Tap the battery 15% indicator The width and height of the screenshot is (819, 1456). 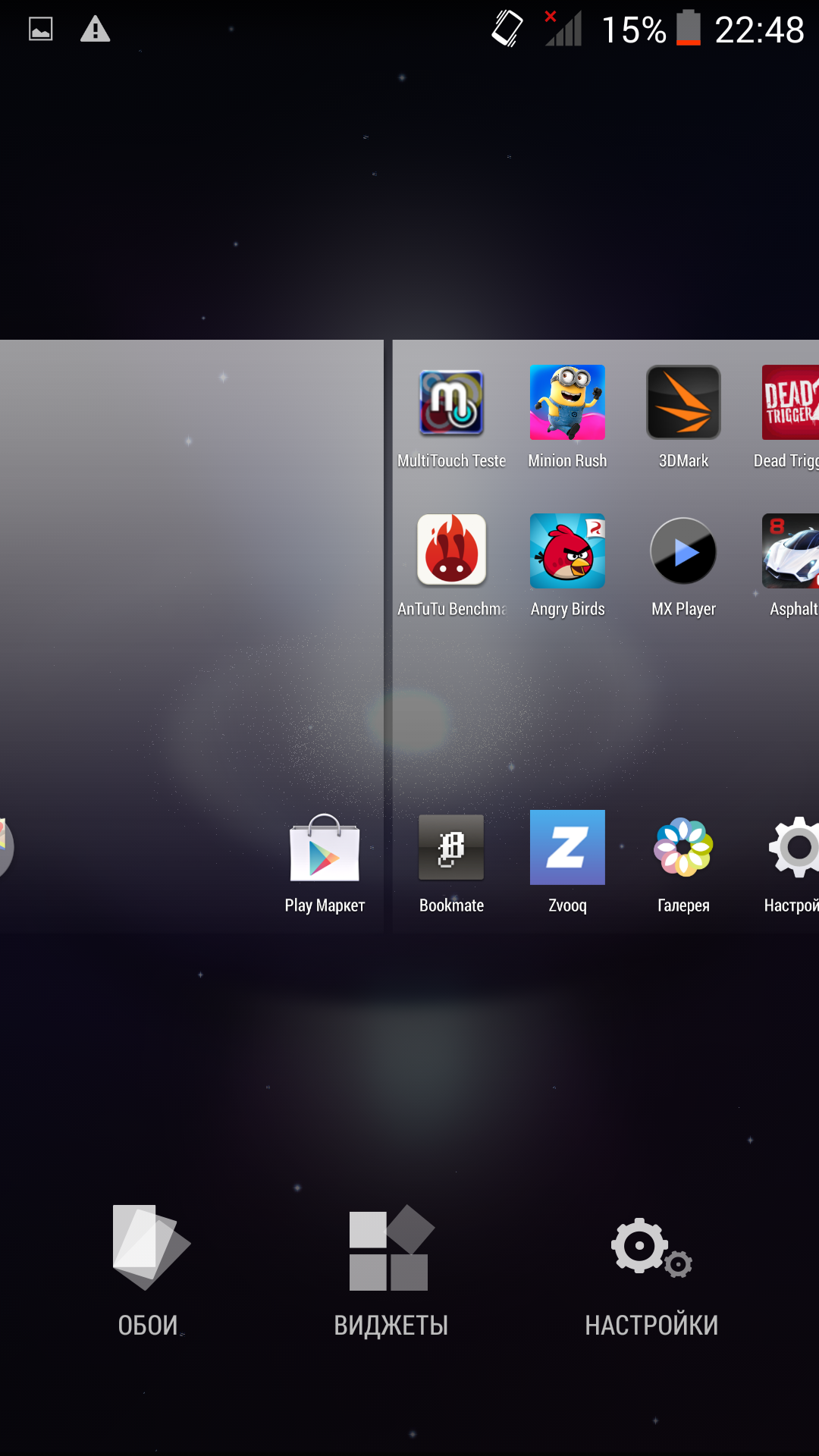[x=652, y=30]
